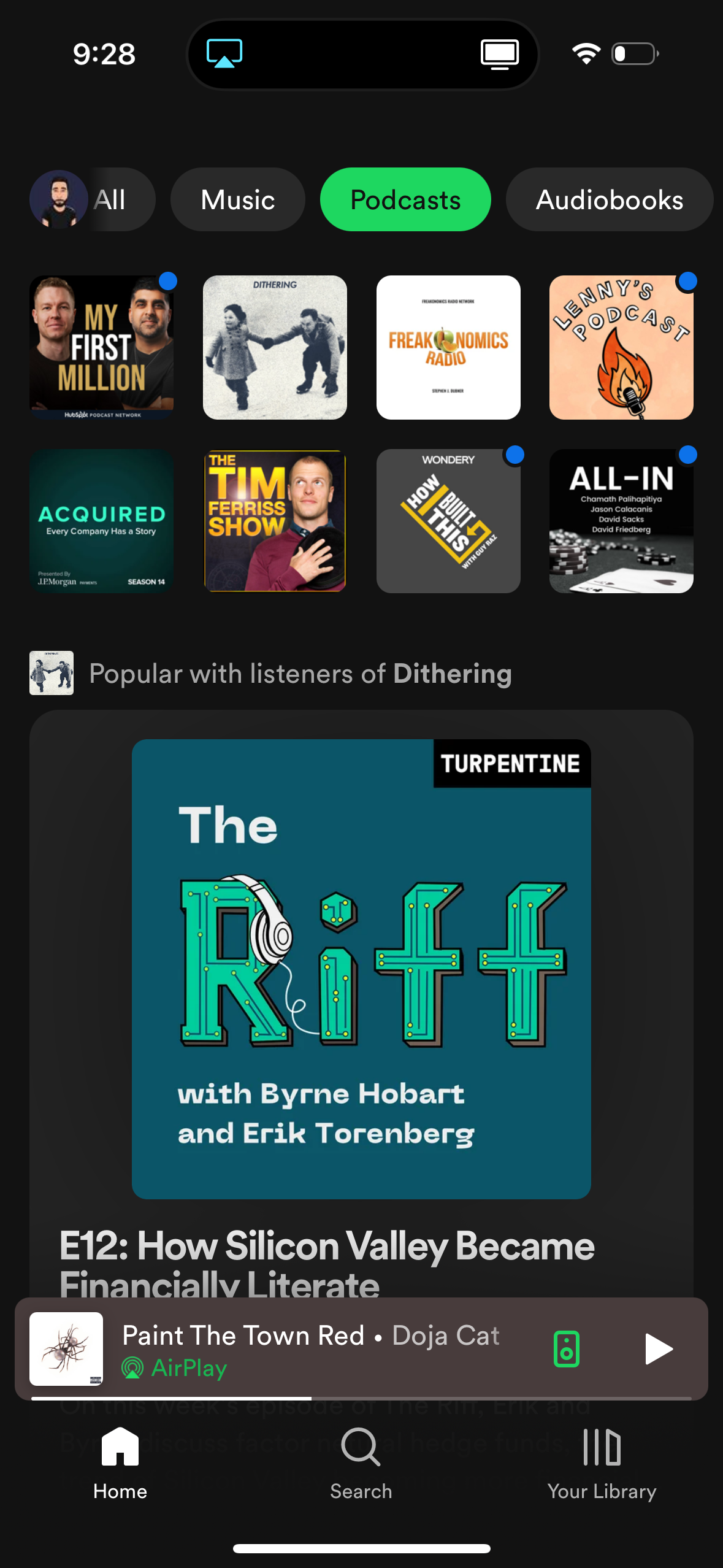Open the All-In podcast tile
Image resolution: width=723 pixels, height=1568 pixels.
tap(621, 521)
